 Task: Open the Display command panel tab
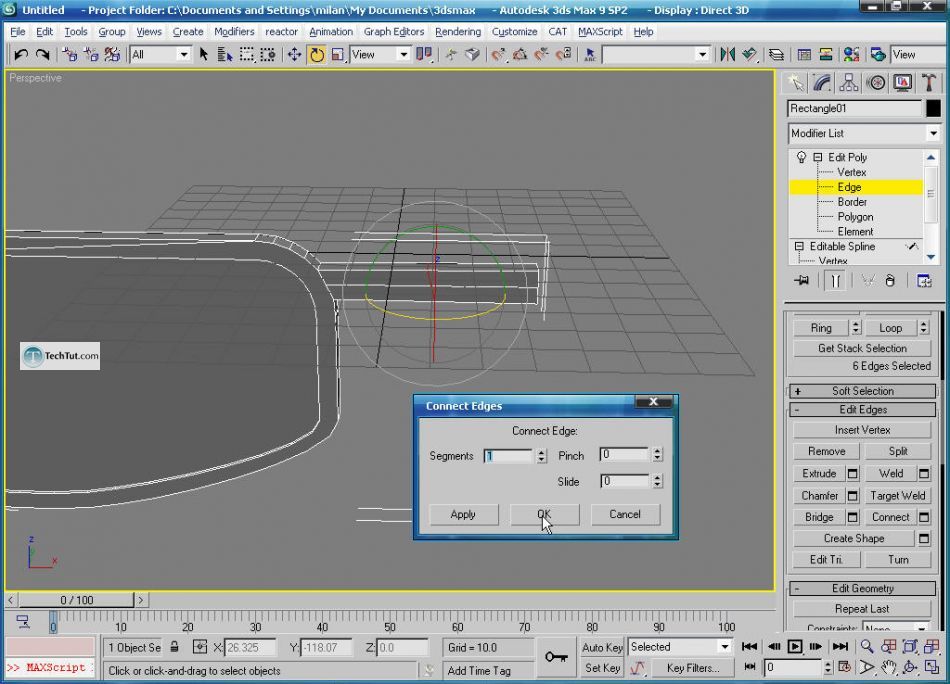click(x=903, y=83)
